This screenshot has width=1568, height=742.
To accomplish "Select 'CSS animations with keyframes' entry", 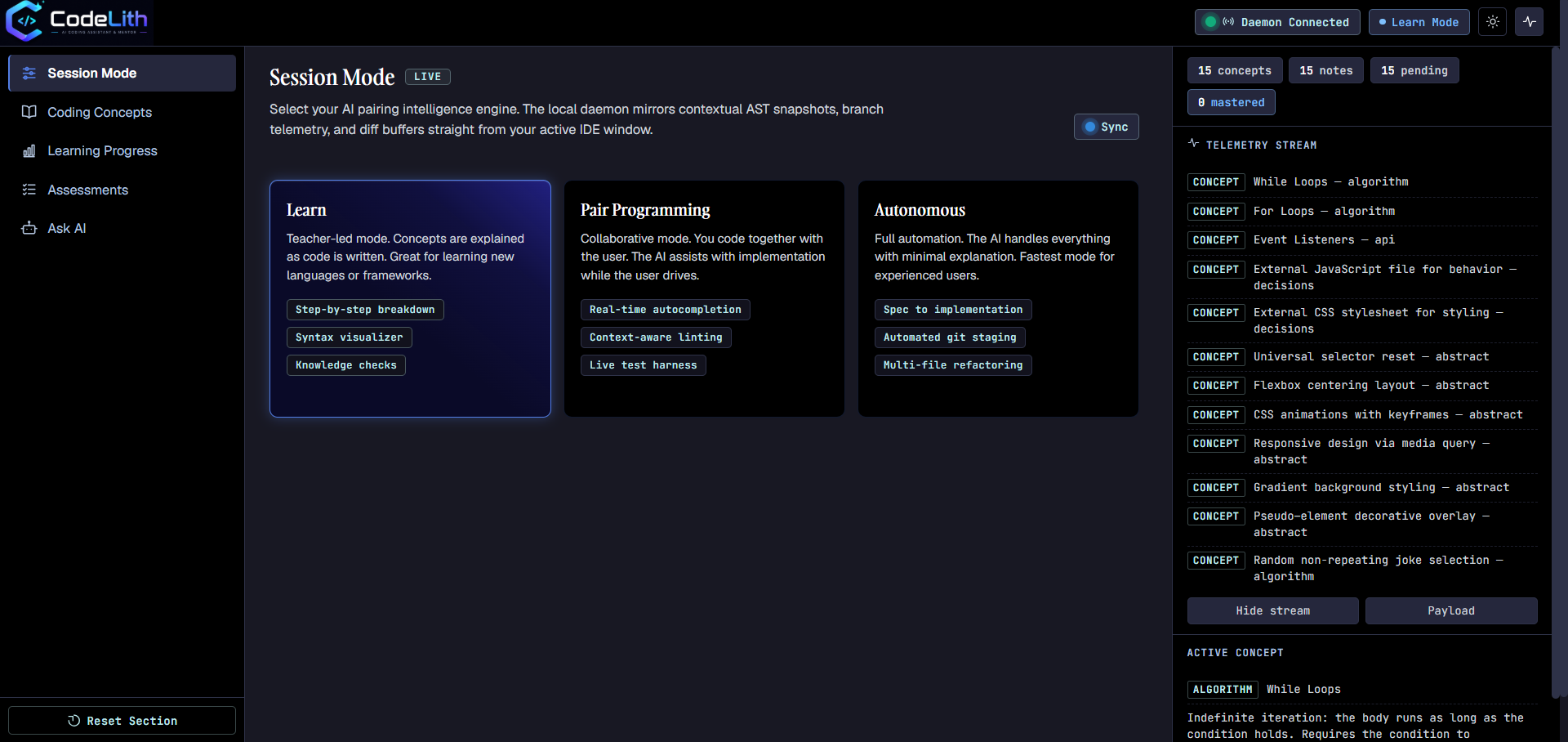I will 1362,415.
